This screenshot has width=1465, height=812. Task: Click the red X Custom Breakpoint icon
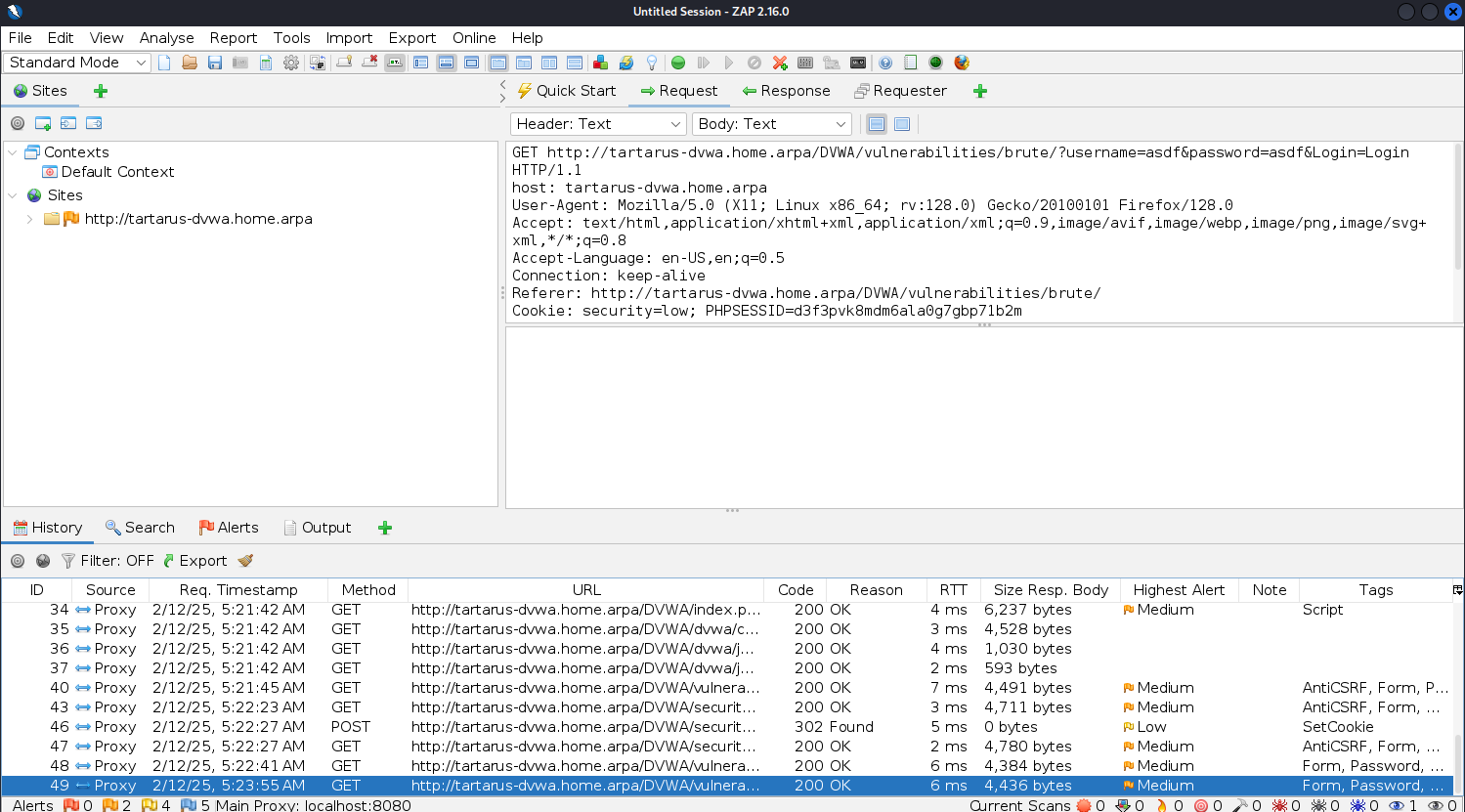[x=780, y=63]
